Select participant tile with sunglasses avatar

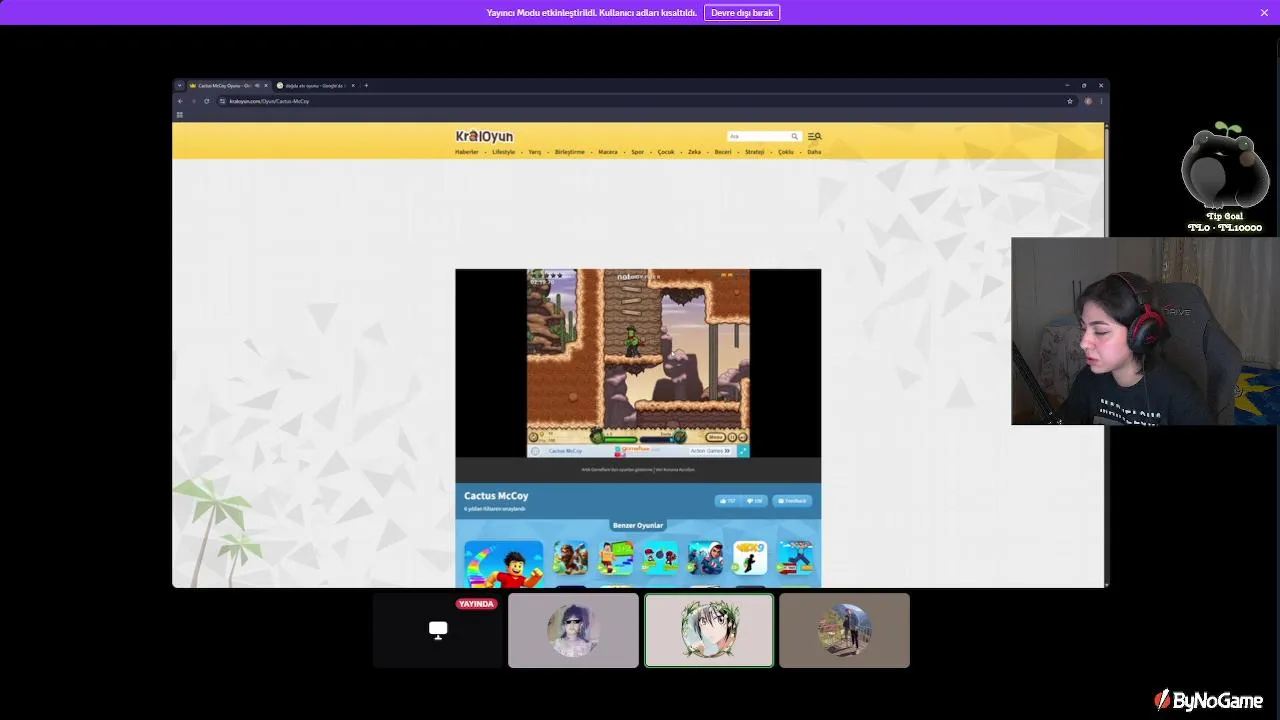(x=573, y=630)
